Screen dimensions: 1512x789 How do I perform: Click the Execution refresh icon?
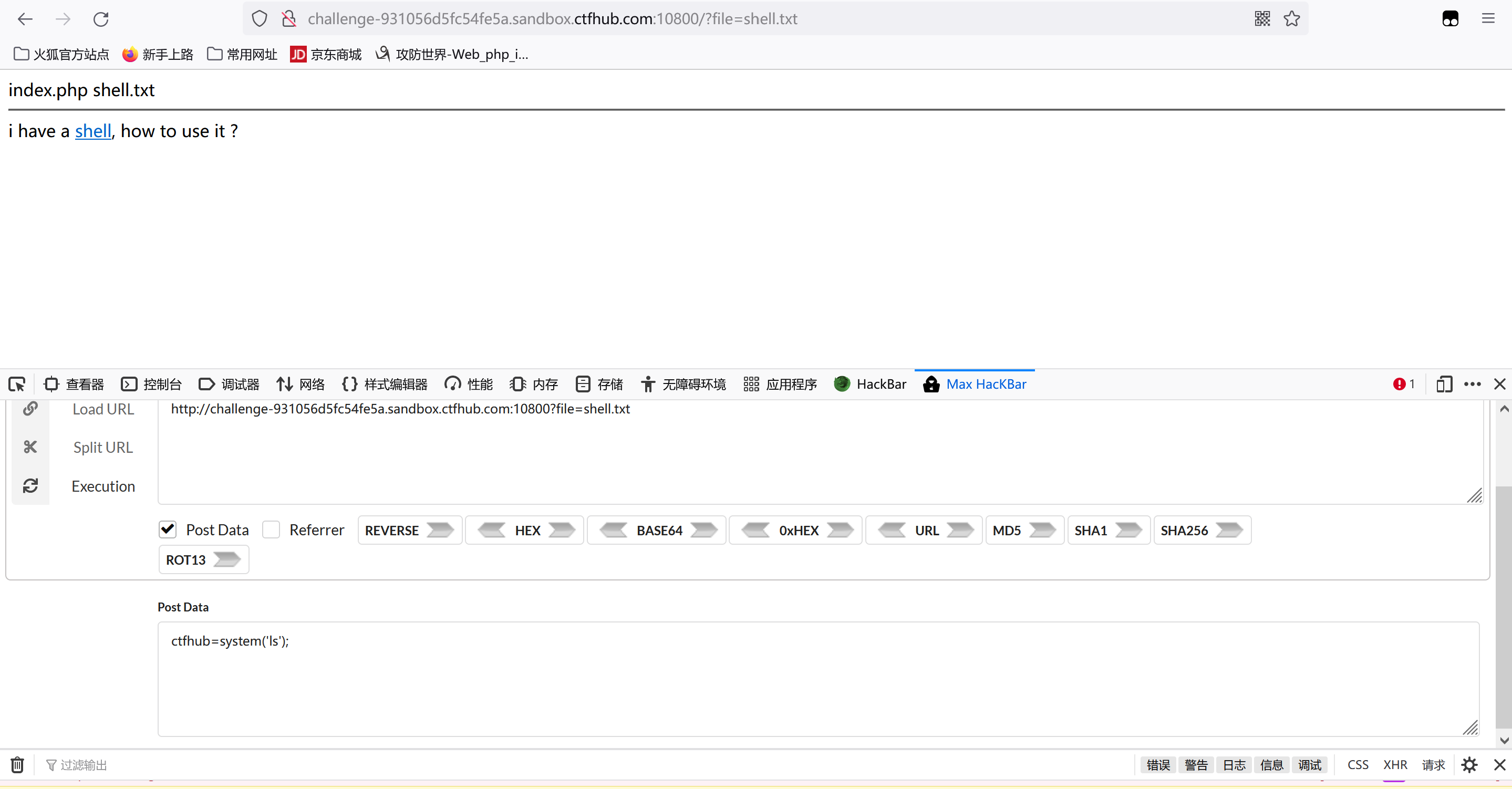[x=30, y=486]
